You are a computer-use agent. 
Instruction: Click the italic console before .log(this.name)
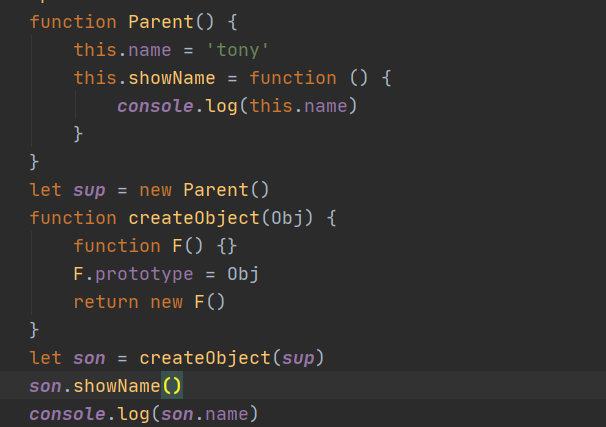click(x=155, y=106)
